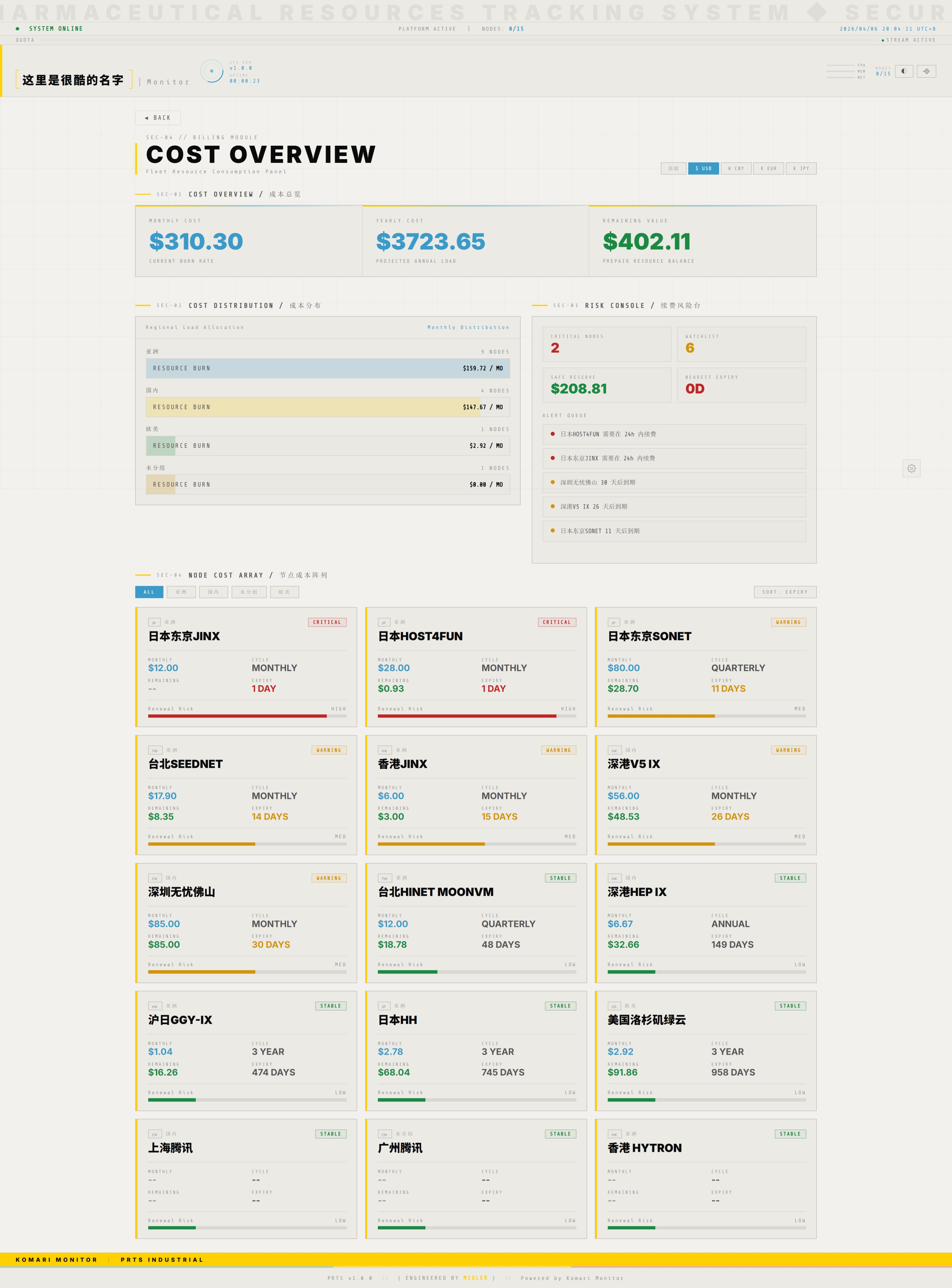The width and height of the screenshot is (952, 1288).
Task: Switch currency to ¥ CNY
Action: pos(736,169)
